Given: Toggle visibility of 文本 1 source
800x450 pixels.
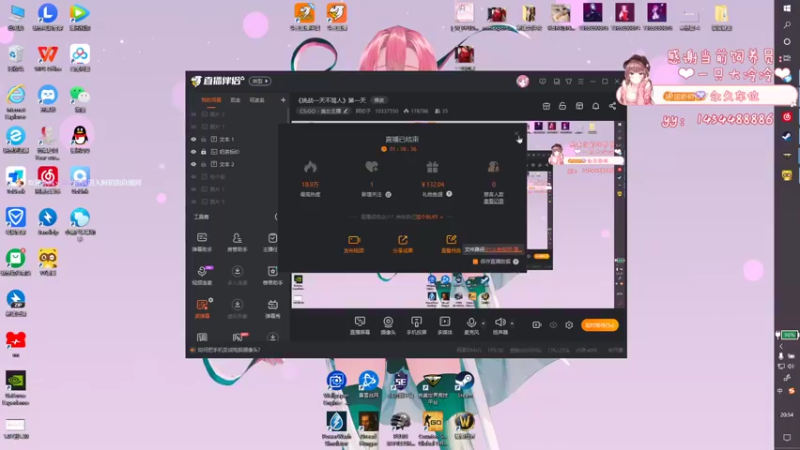Looking at the screenshot, I should click(x=193, y=139).
